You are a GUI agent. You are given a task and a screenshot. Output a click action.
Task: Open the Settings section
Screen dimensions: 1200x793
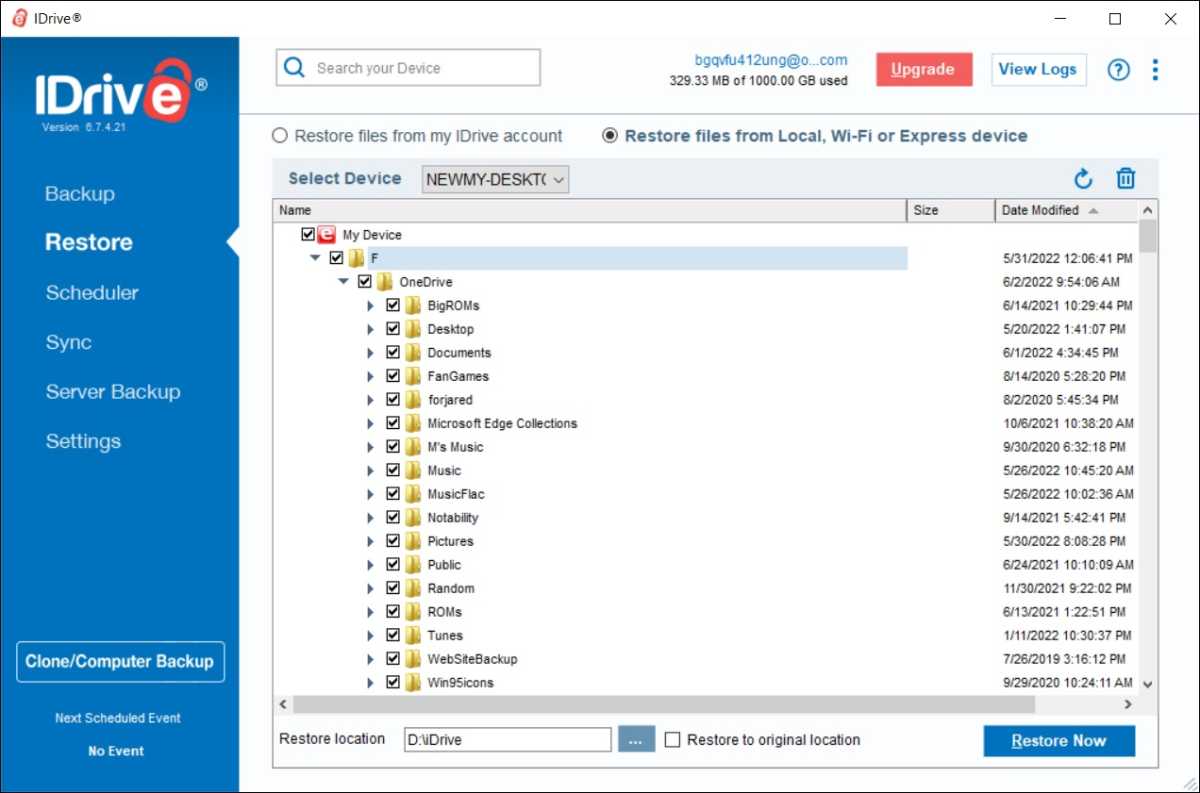coord(83,442)
